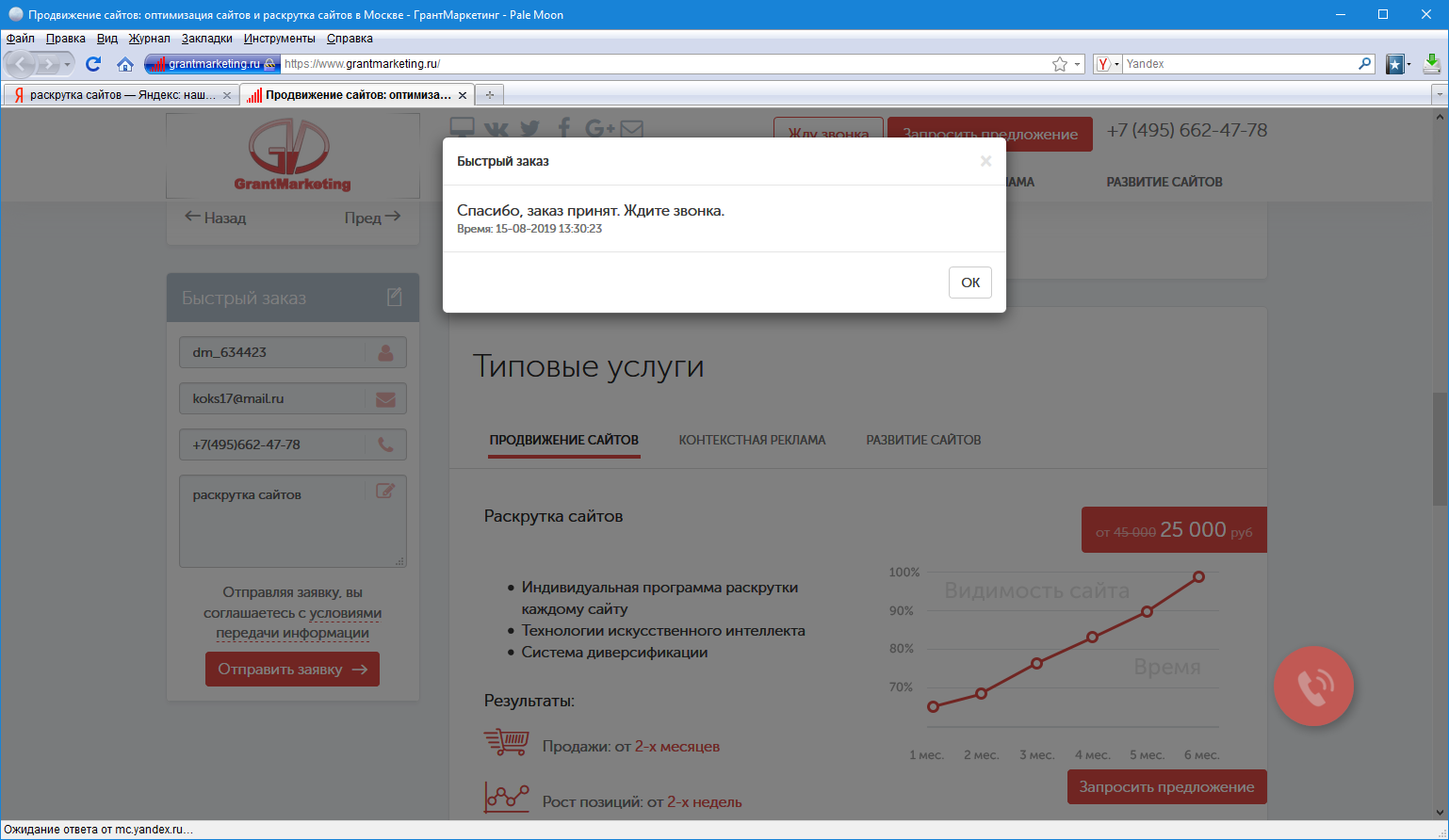Open the Файл menu

point(21,39)
